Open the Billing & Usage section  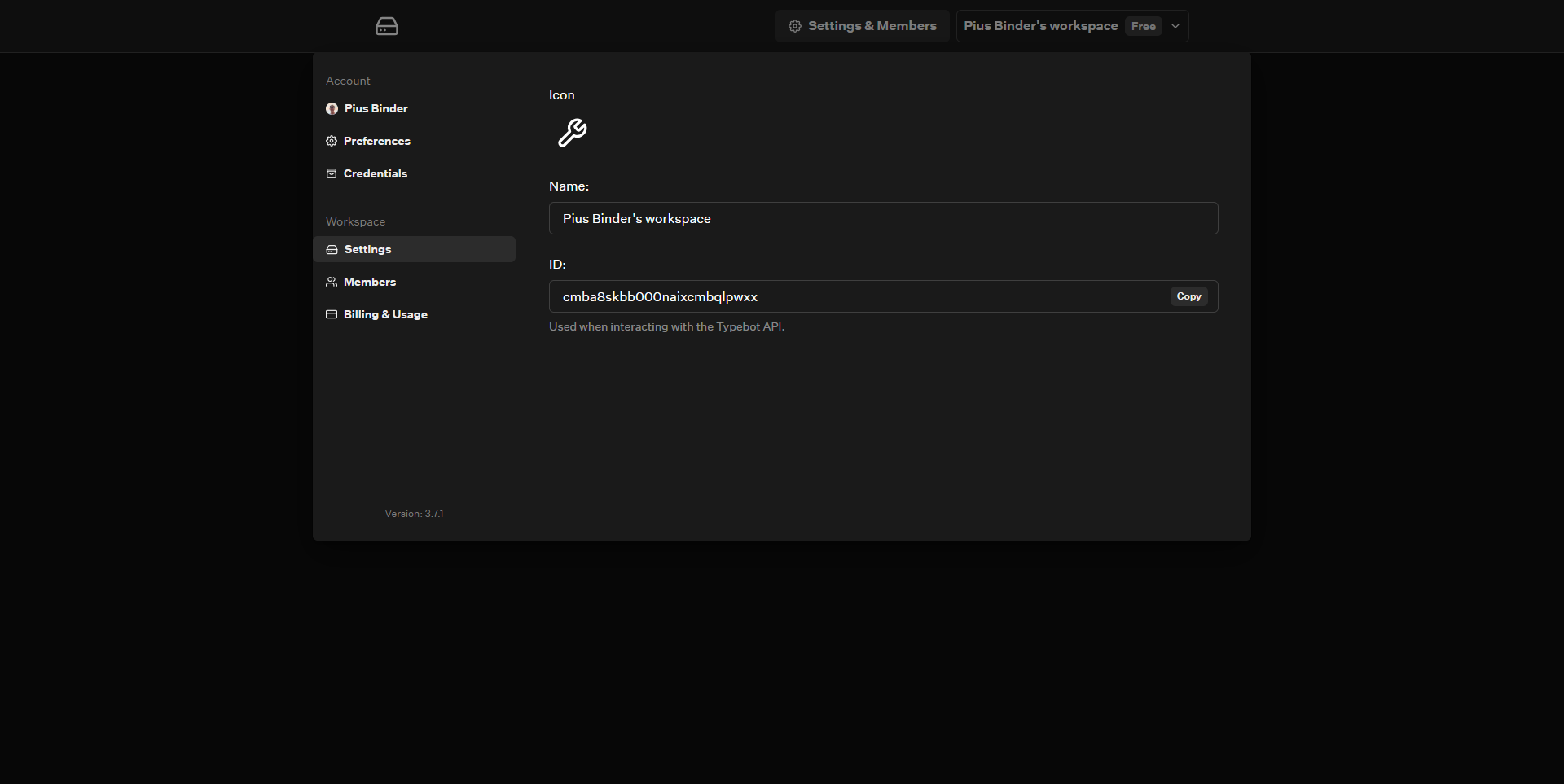tap(385, 314)
